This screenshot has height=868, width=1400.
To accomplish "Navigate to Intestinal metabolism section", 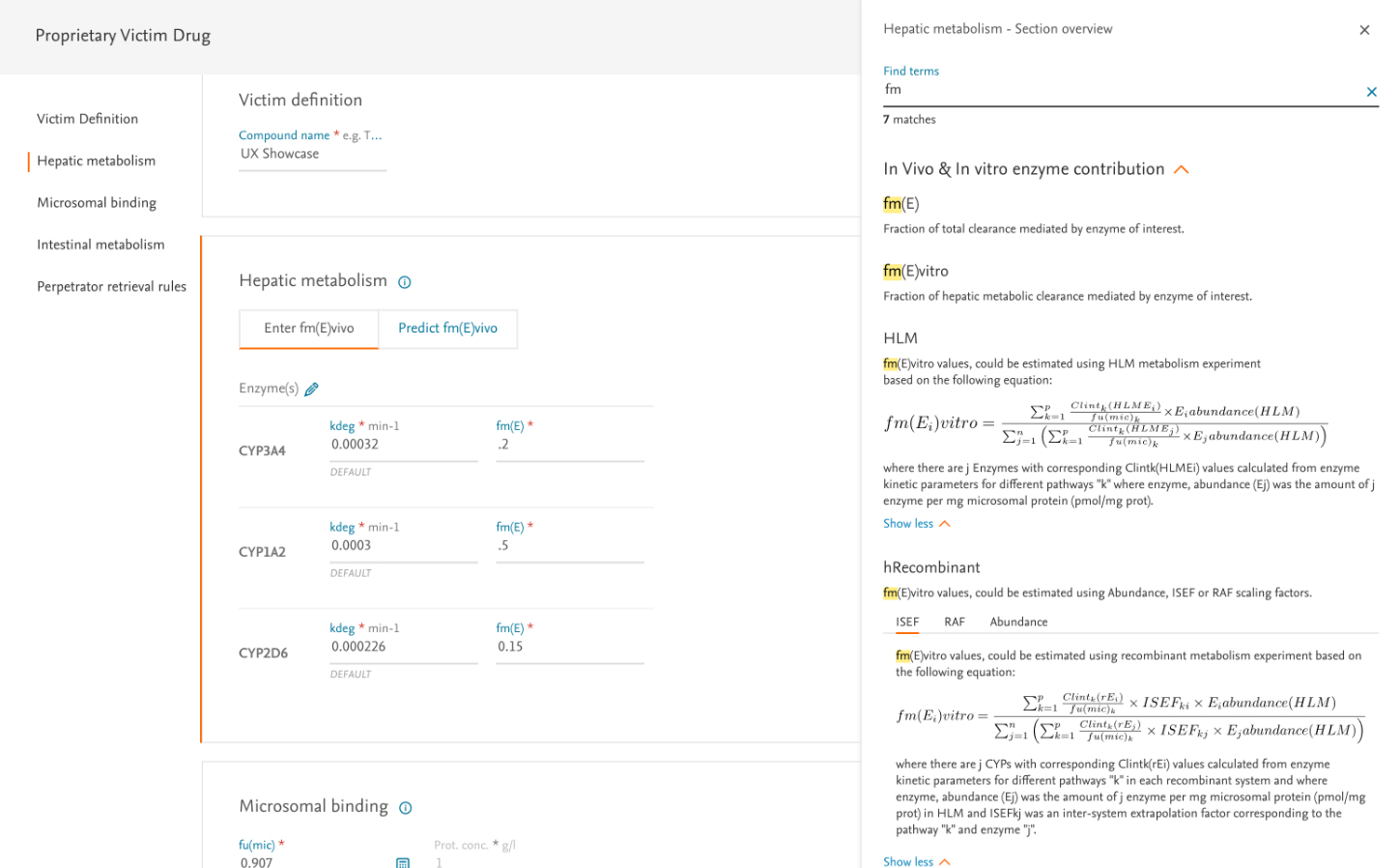I will (x=100, y=245).
